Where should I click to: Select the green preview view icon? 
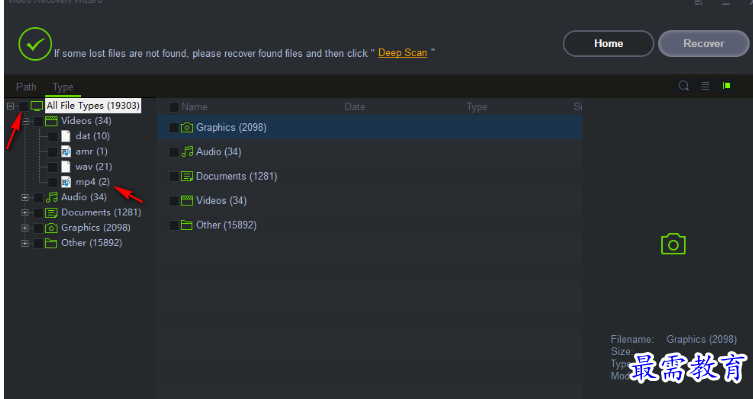(727, 85)
